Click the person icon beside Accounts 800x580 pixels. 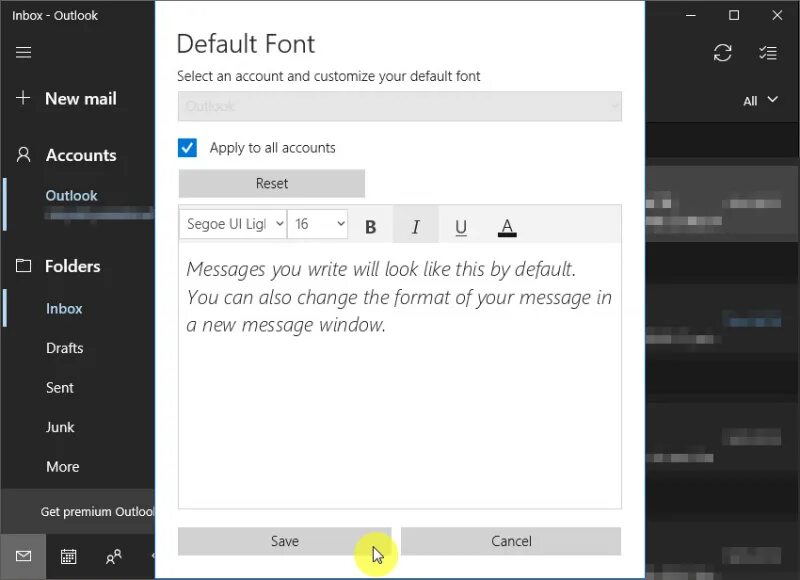(23, 155)
